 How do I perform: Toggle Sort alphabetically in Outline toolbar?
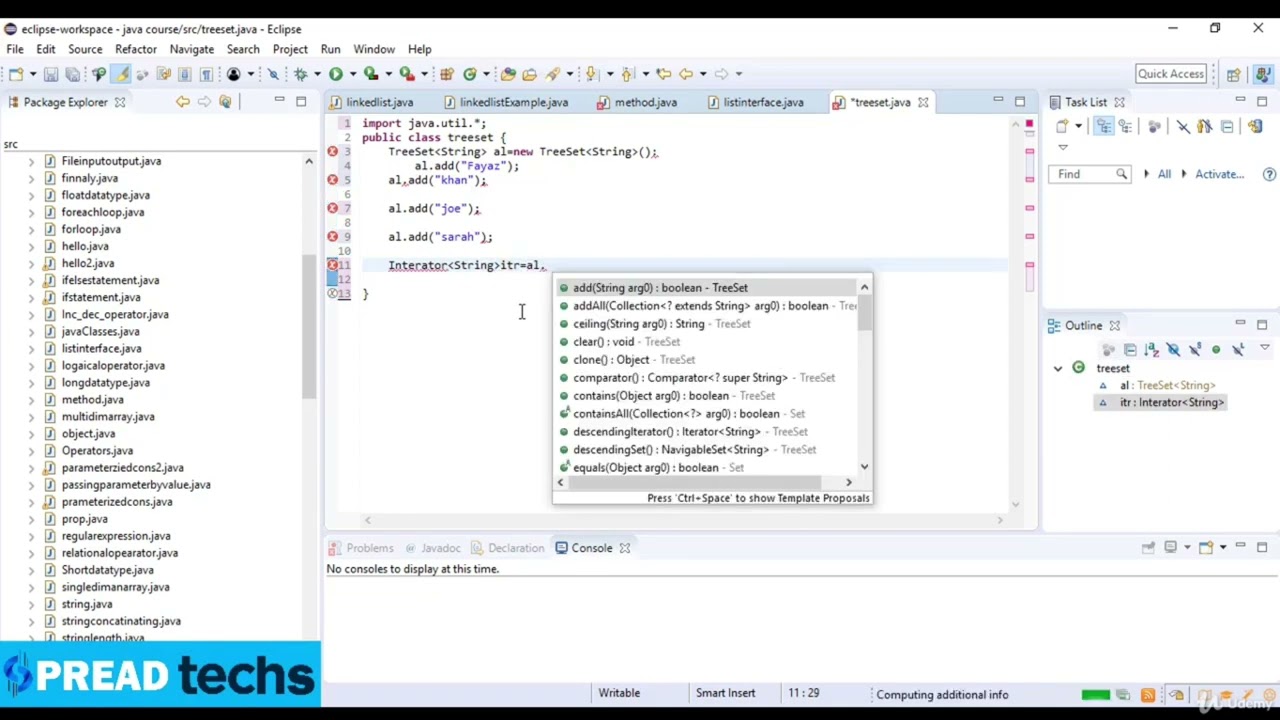1152,350
